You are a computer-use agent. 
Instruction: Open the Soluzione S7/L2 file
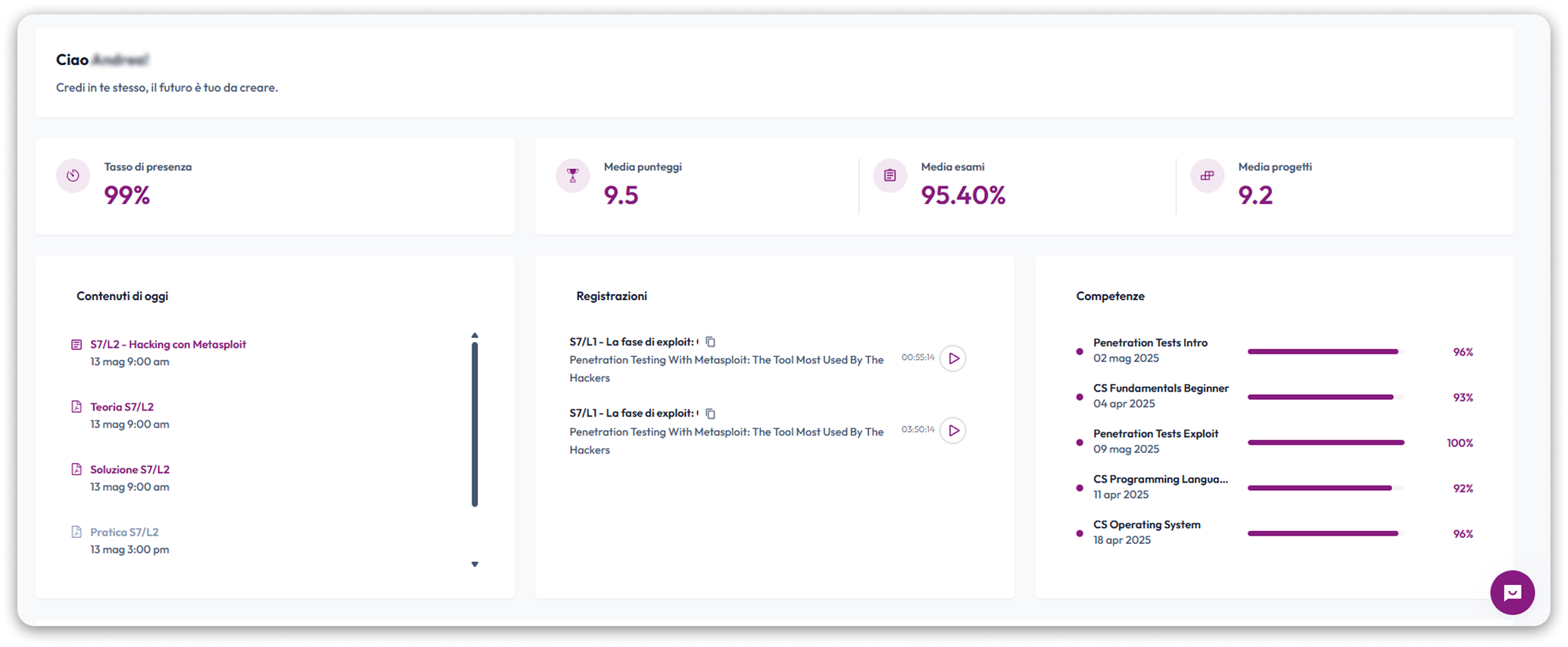click(x=129, y=470)
